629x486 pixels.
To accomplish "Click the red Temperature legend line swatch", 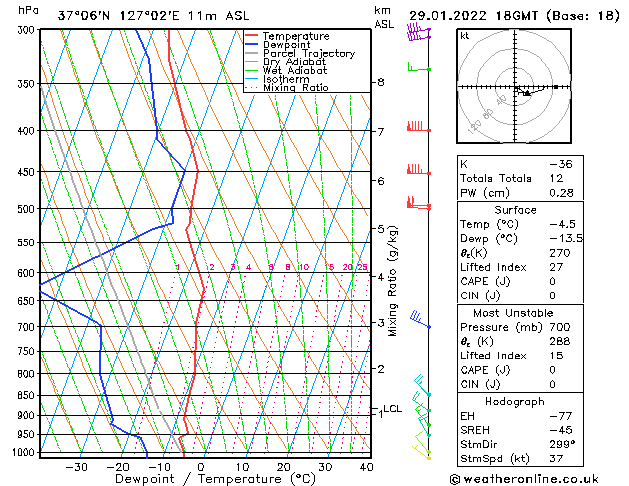I will coord(251,36).
